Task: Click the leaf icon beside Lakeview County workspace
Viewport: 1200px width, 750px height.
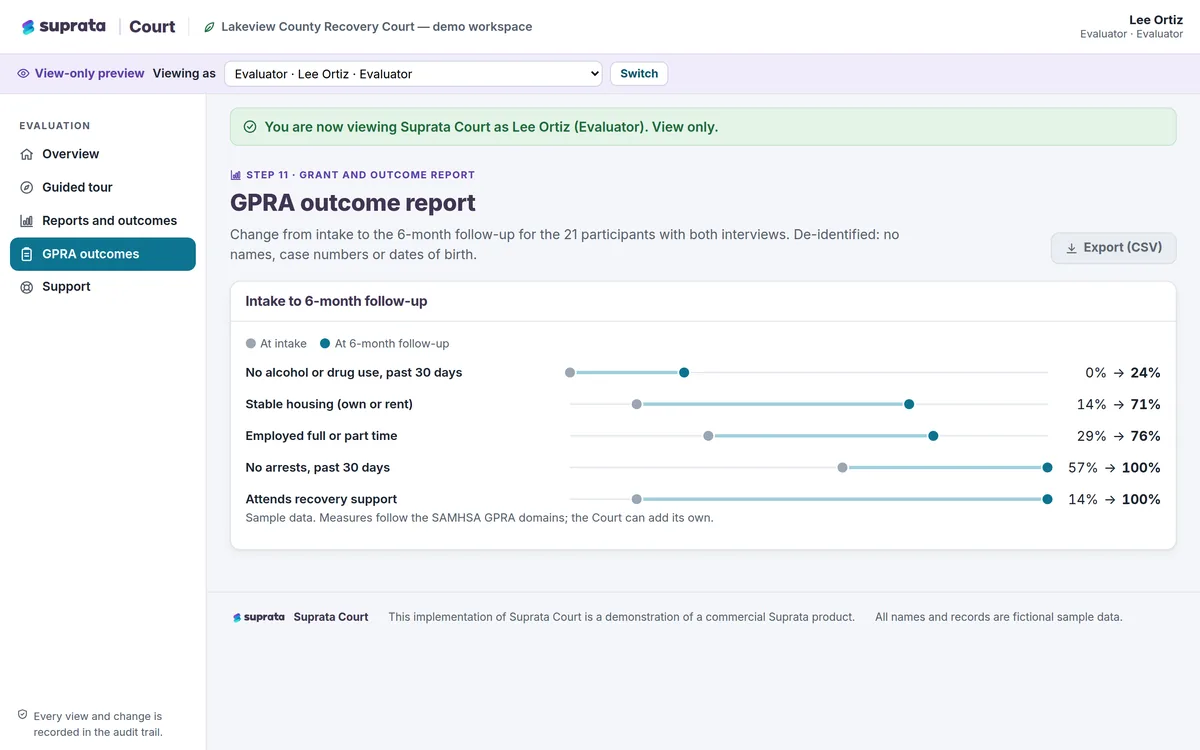Action: [209, 27]
